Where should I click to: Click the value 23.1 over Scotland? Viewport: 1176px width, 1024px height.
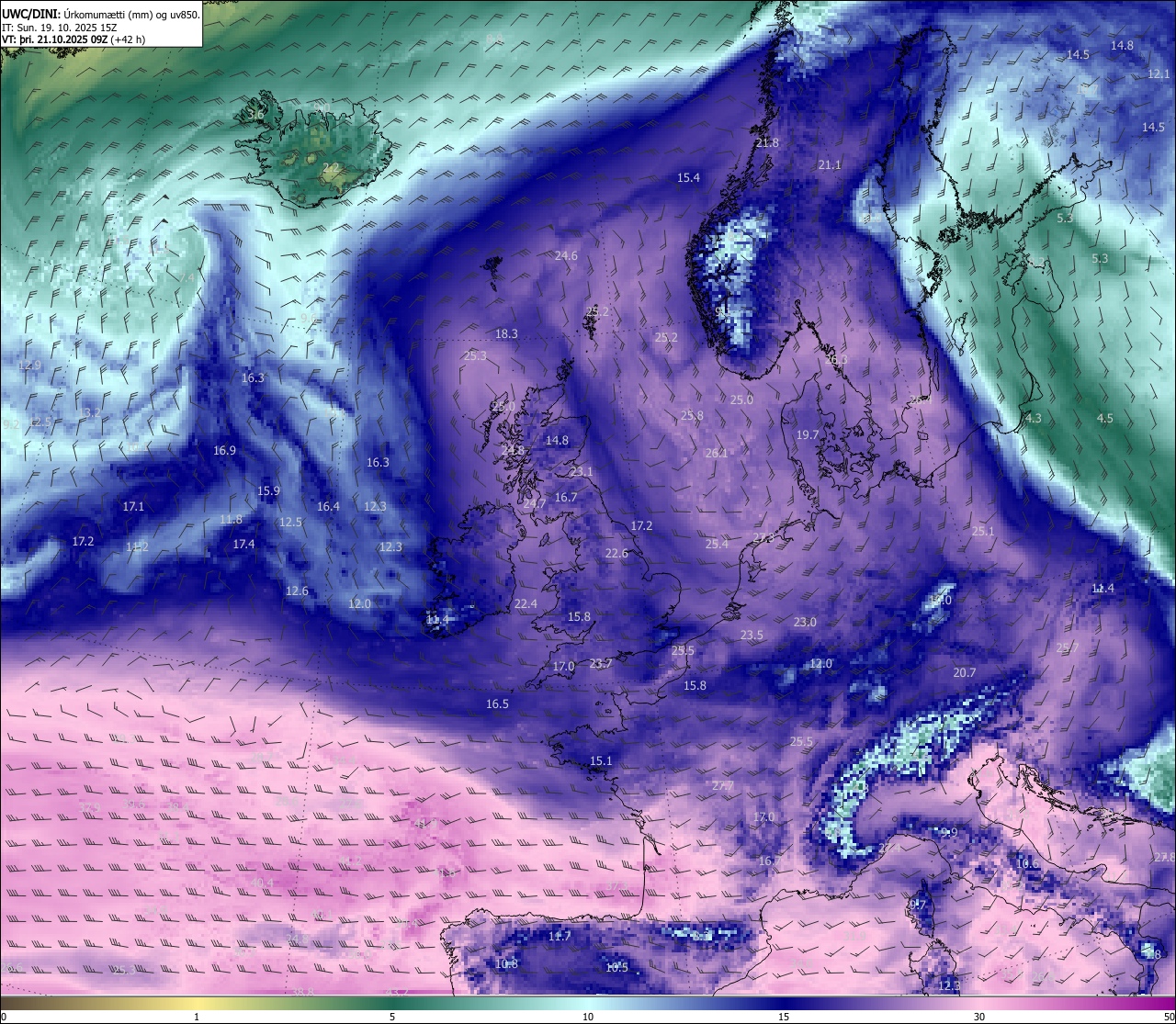(x=582, y=471)
